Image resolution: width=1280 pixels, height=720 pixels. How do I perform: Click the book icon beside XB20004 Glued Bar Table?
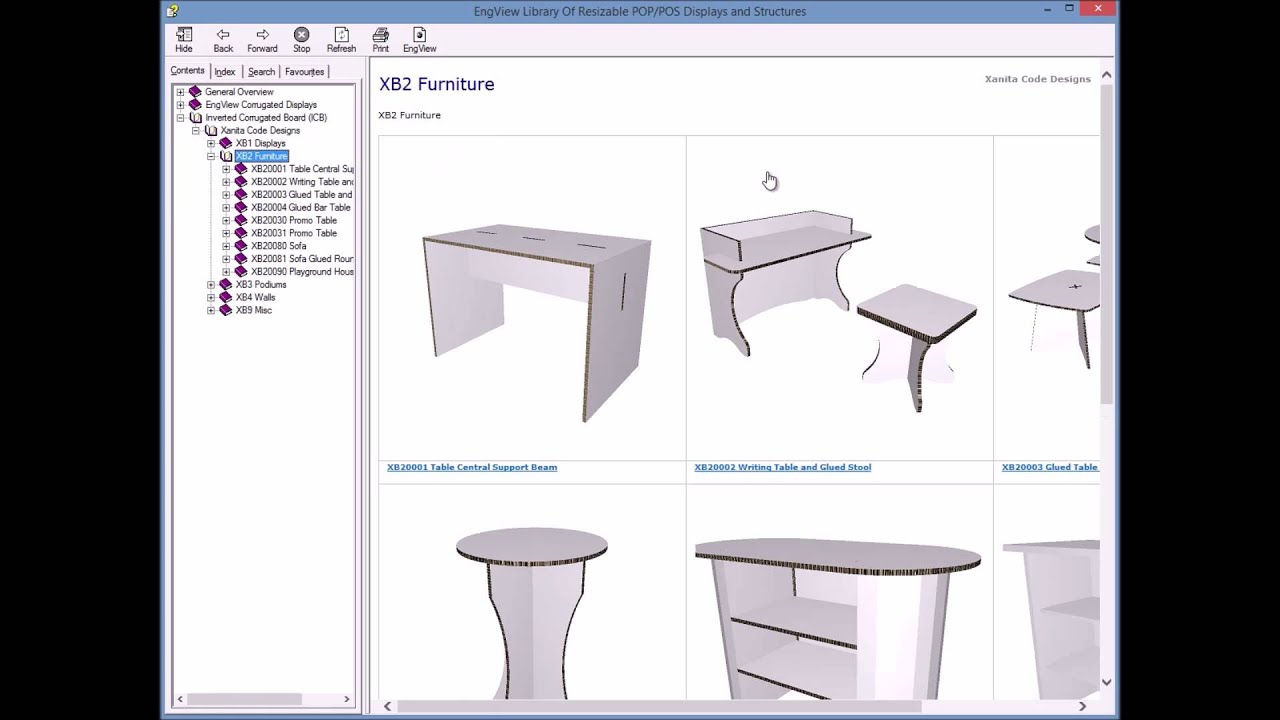coord(241,208)
